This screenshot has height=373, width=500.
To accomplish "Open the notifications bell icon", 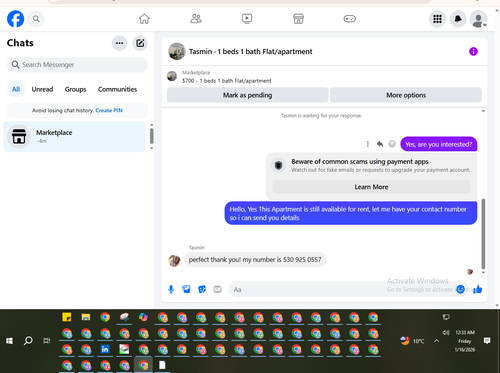I will click(458, 19).
